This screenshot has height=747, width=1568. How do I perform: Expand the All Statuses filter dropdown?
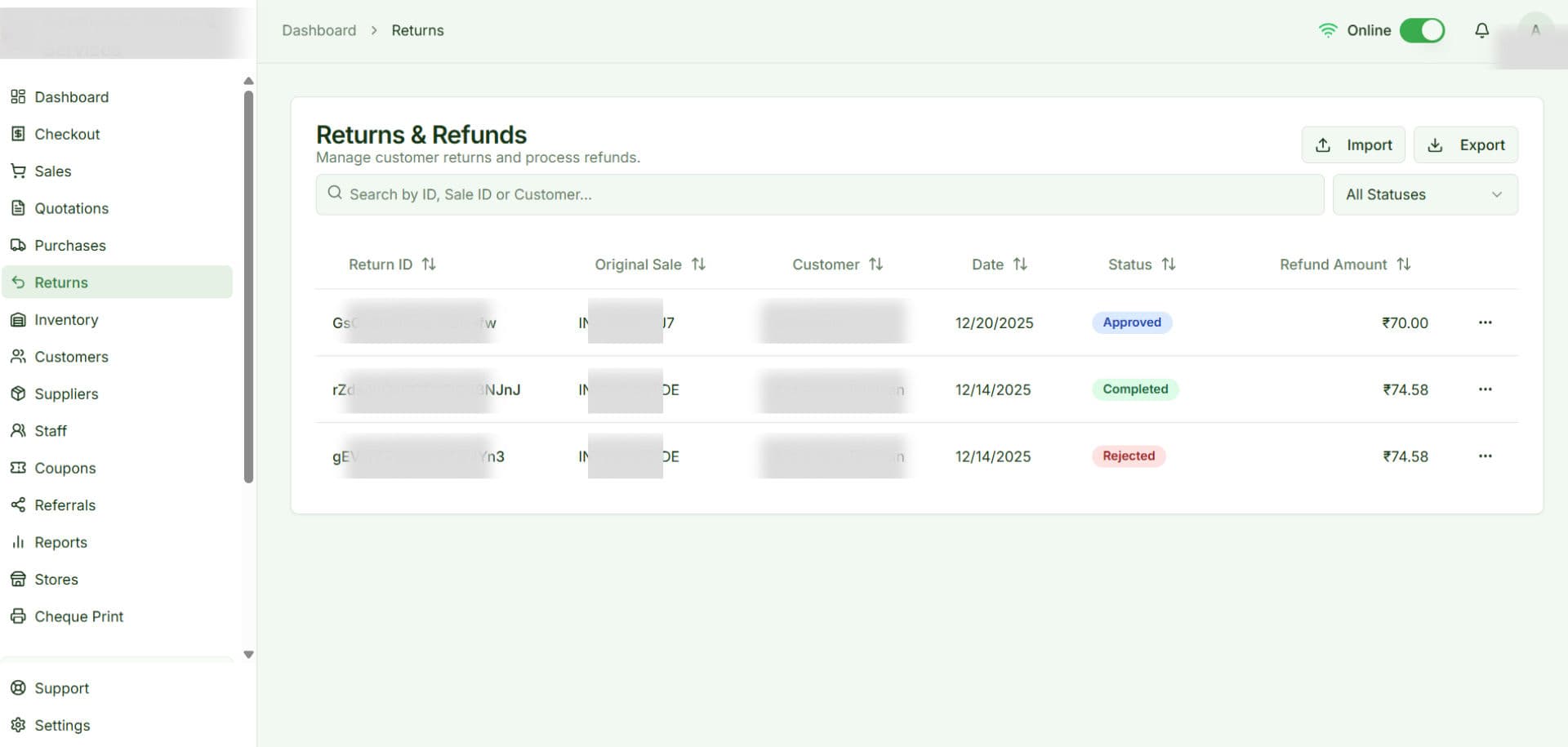click(1424, 194)
